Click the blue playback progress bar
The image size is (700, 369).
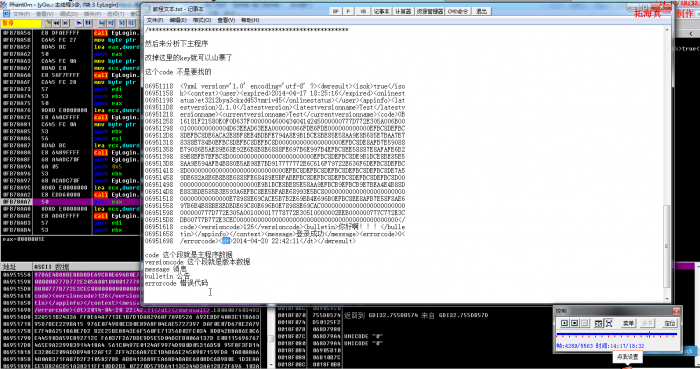617,334
